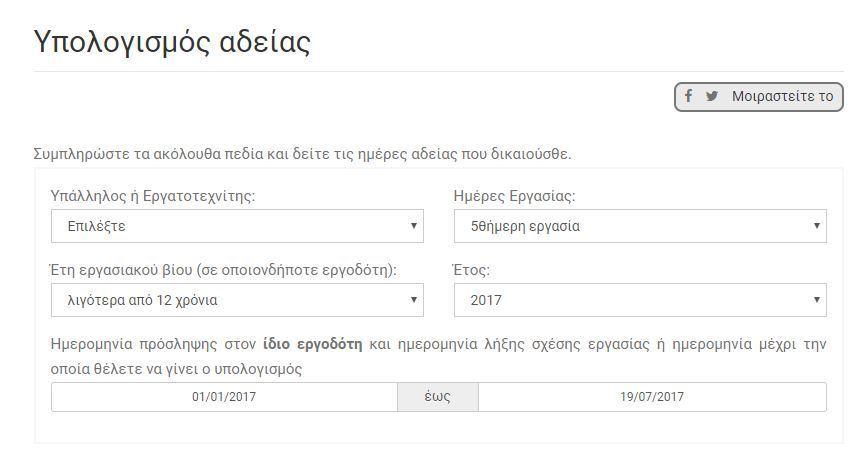Click the Ημέρες Εργασίας label
The image size is (864, 472).
[x=515, y=196]
